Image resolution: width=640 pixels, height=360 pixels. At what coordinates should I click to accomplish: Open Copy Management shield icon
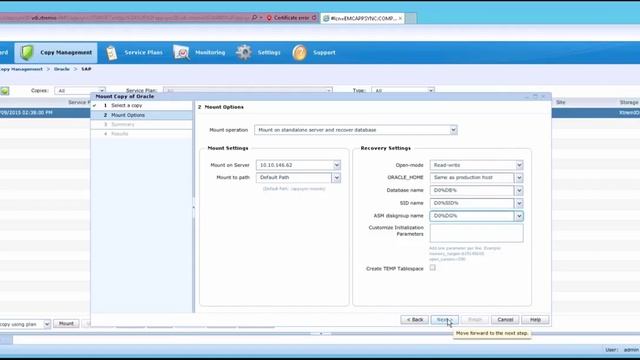[x=27, y=53]
